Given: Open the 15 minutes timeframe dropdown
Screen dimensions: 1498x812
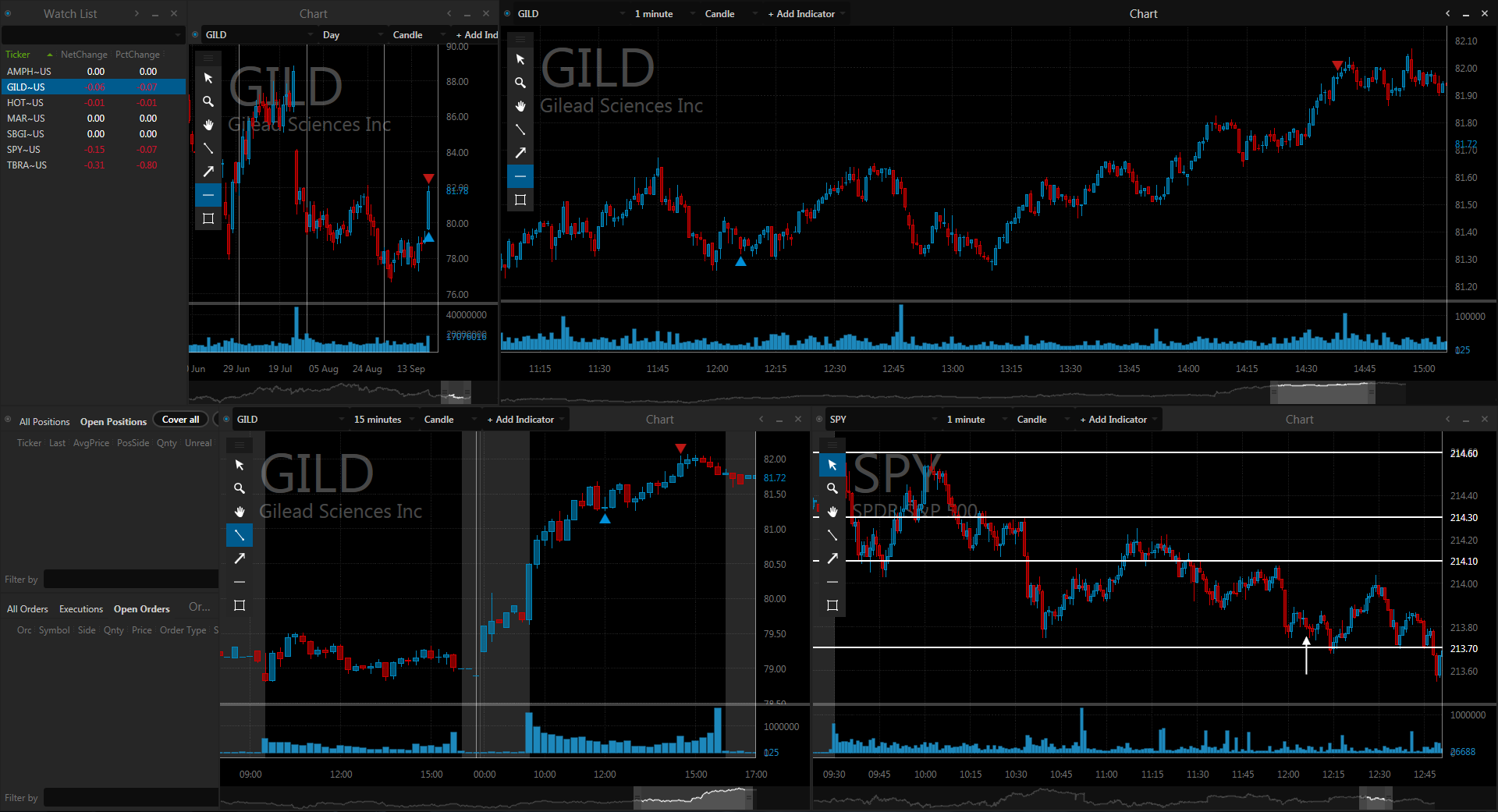Looking at the screenshot, I should (x=382, y=419).
